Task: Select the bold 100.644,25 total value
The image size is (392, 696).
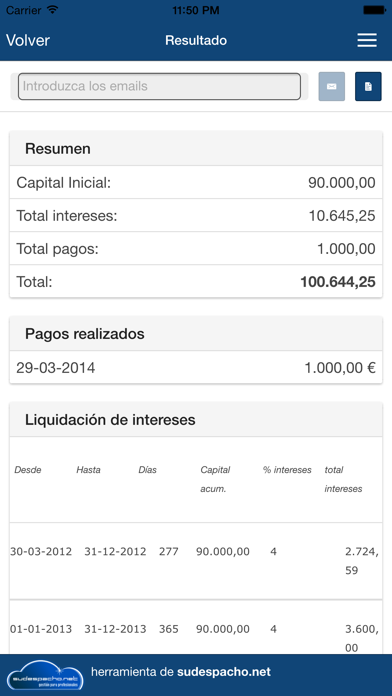Action: [x=338, y=281]
